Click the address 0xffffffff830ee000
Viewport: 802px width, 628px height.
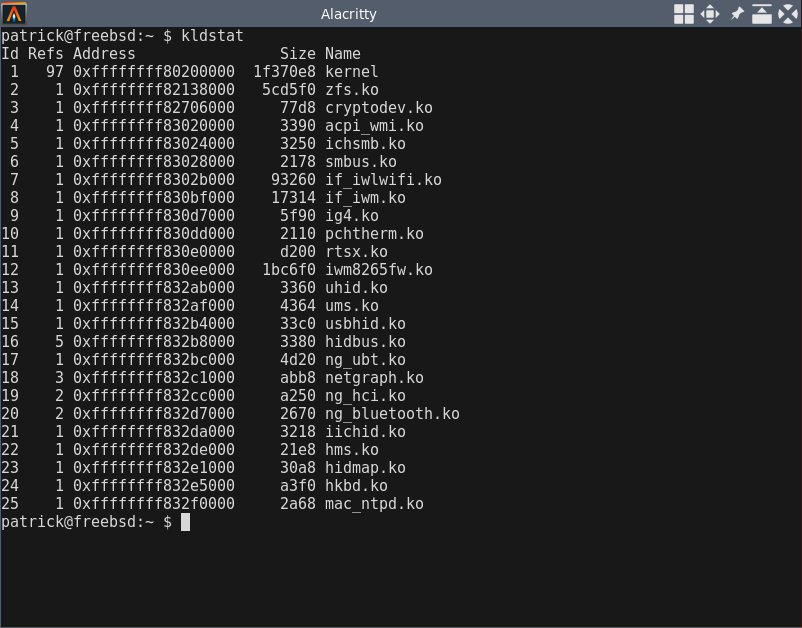pyautogui.click(x=154, y=270)
